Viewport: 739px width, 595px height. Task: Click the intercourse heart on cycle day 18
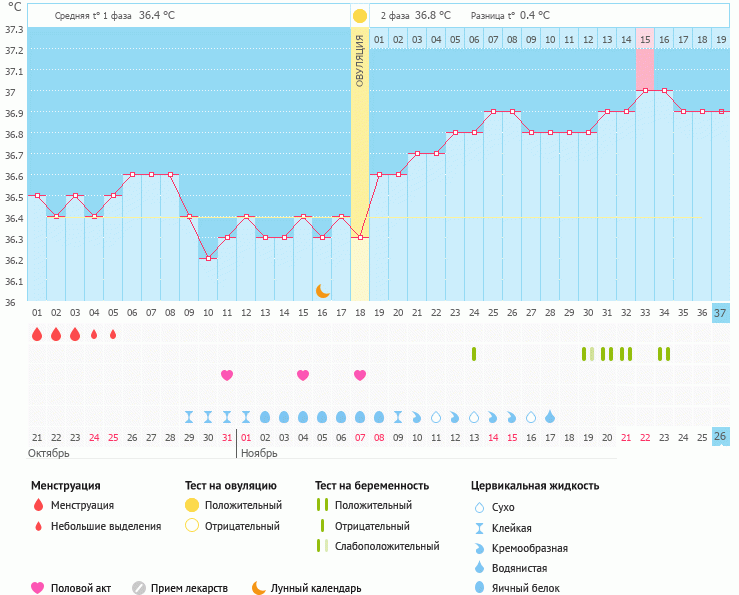point(360,375)
